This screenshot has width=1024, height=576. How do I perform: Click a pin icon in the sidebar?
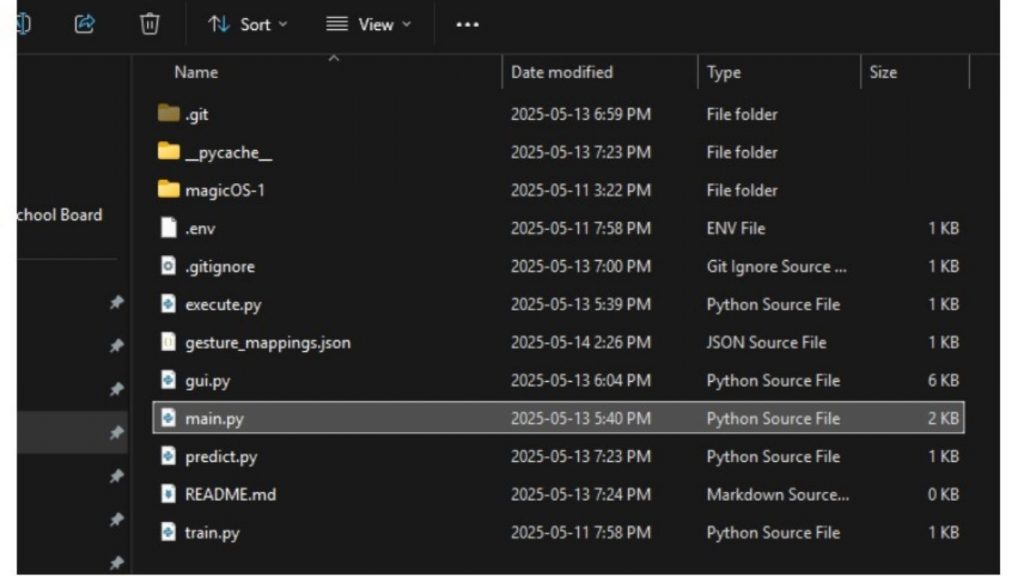[x=117, y=299]
